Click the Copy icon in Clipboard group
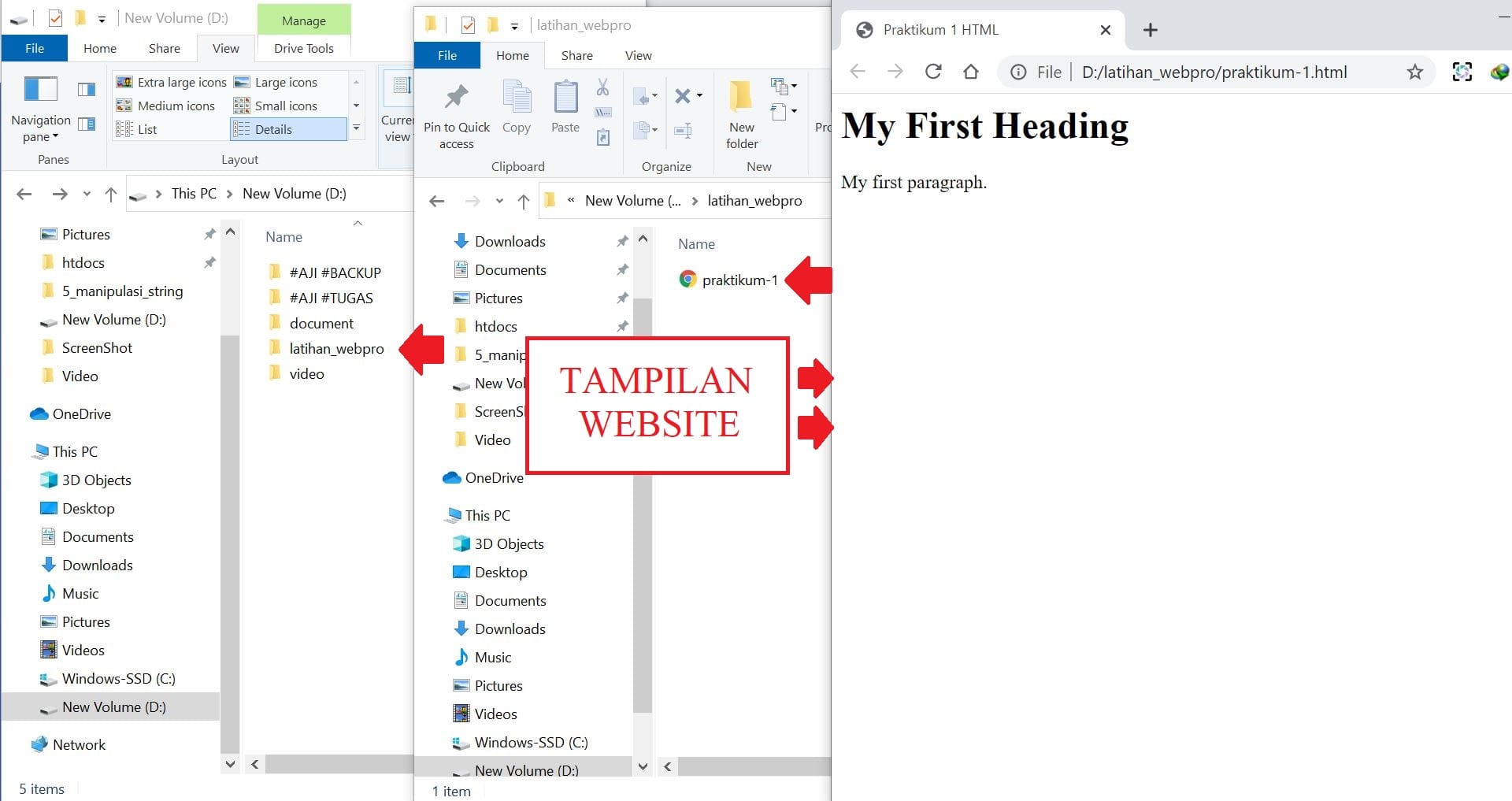This screenshot has height=801, width=1512. (517, 98)
